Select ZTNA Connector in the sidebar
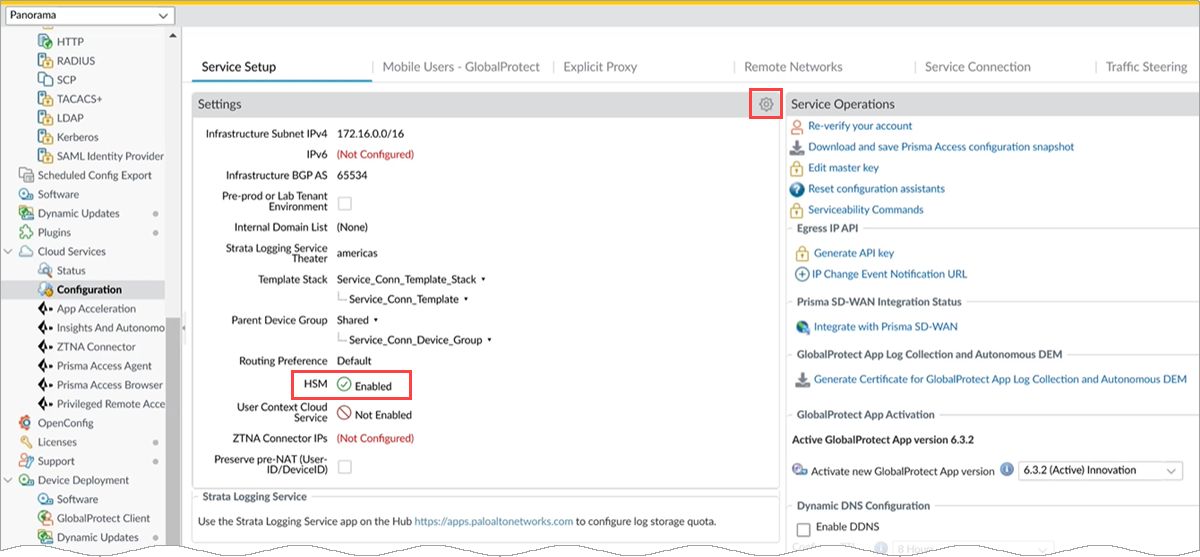 [x=96, y=347]
